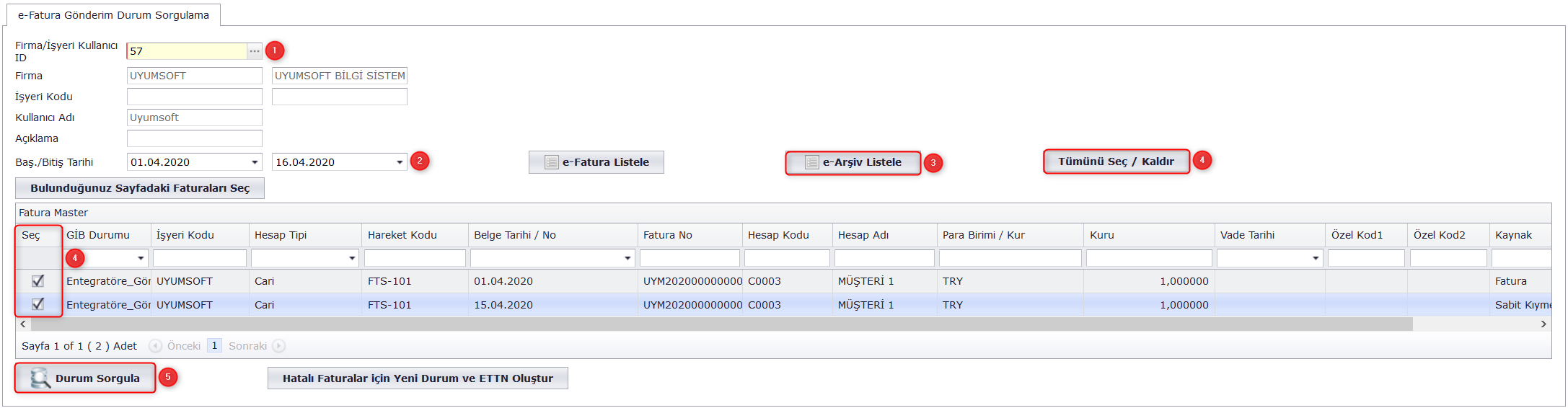The image size is (1568, 408).
Task: Click the ellipsis lookup icon beside user ID
Action: point(255,51)
